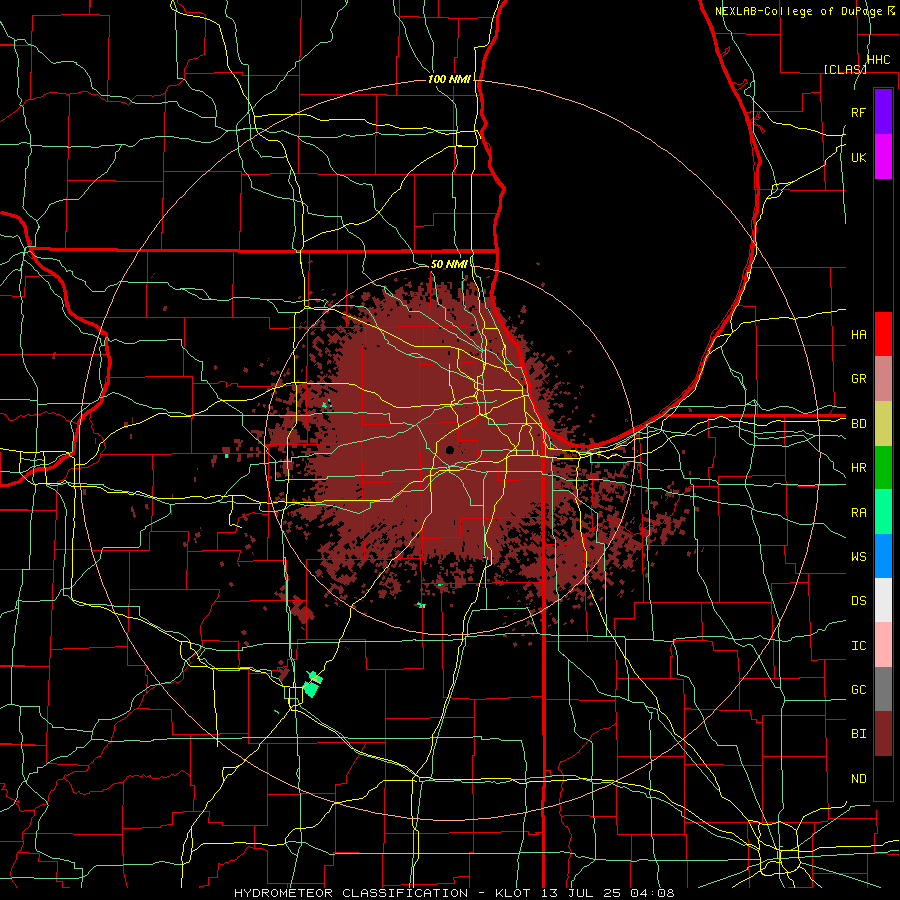Image resolution: width=900 pixels, height=900 pixels.
Task: Click the DS legend label
Action: click(859, 601)
